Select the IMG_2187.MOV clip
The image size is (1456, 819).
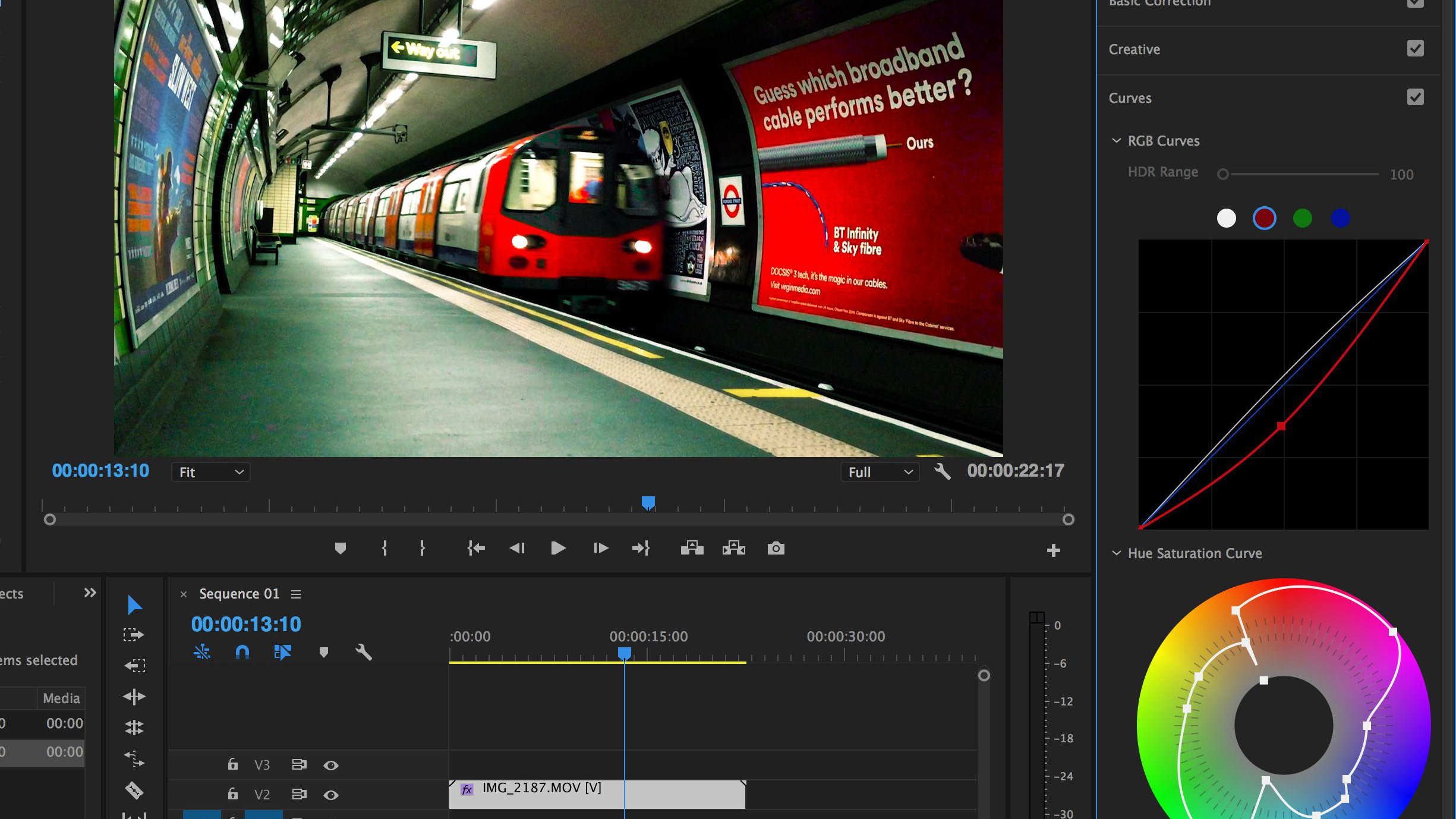click(x=597, y=795)
